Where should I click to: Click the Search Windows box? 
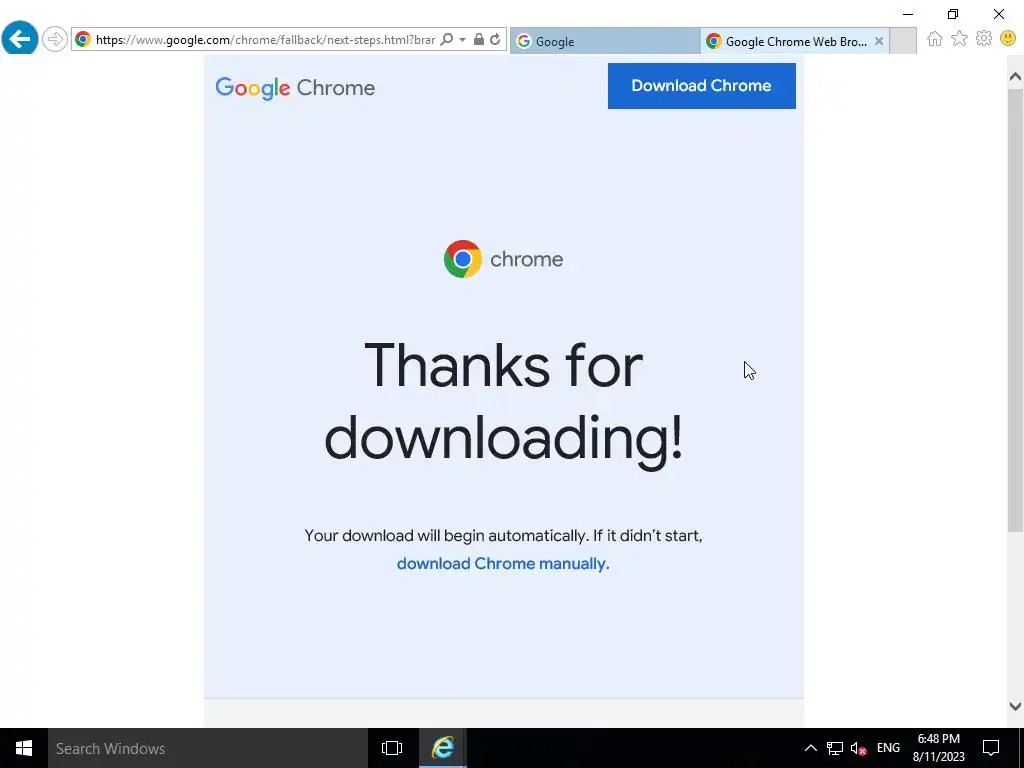pyautogui.click(x=208, y=748)
